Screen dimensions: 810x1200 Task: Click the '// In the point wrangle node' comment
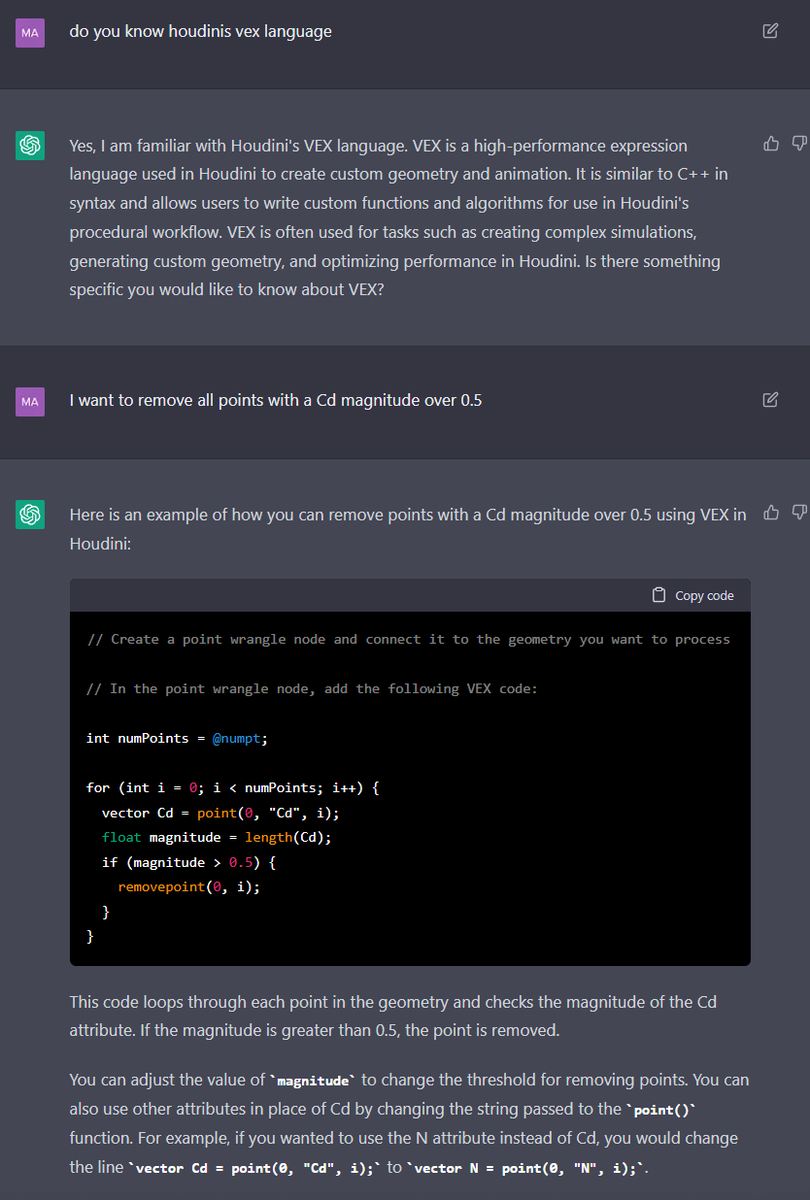click(312, 689)
